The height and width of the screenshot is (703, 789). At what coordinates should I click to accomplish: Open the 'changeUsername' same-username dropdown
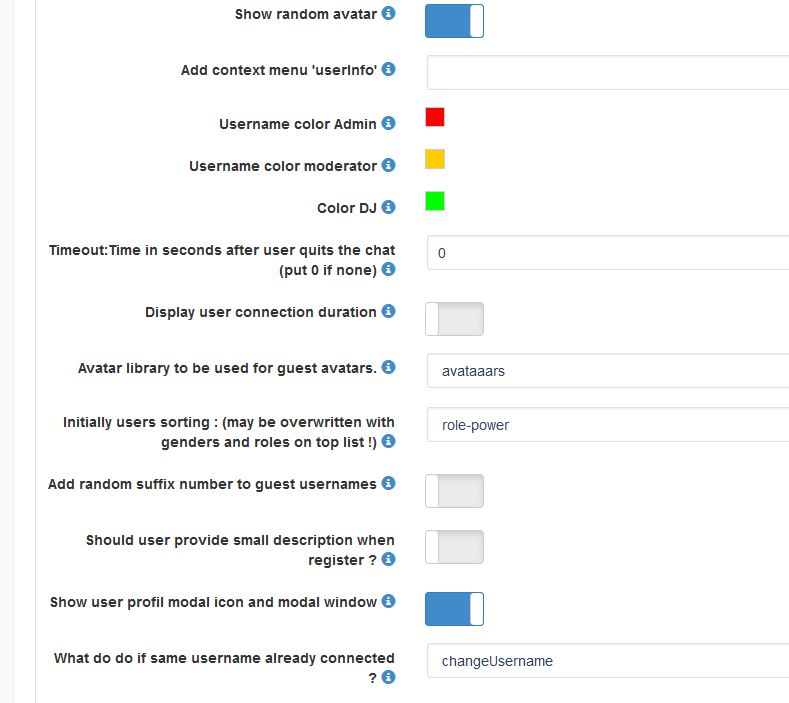click(607, 661)
